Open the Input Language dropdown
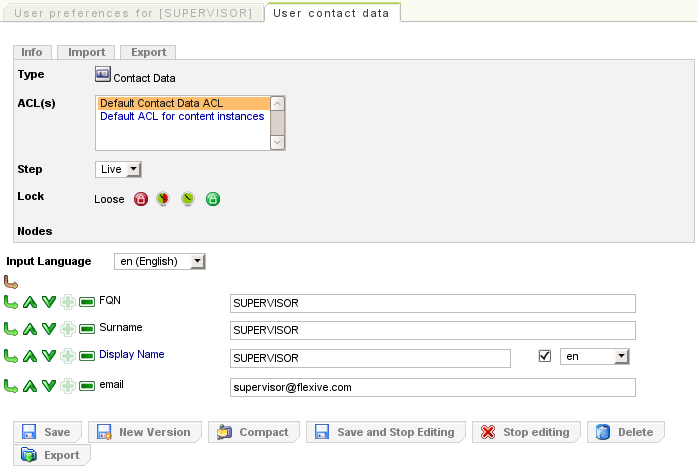This screenshot has height=471, width=697. pos(160,261)
